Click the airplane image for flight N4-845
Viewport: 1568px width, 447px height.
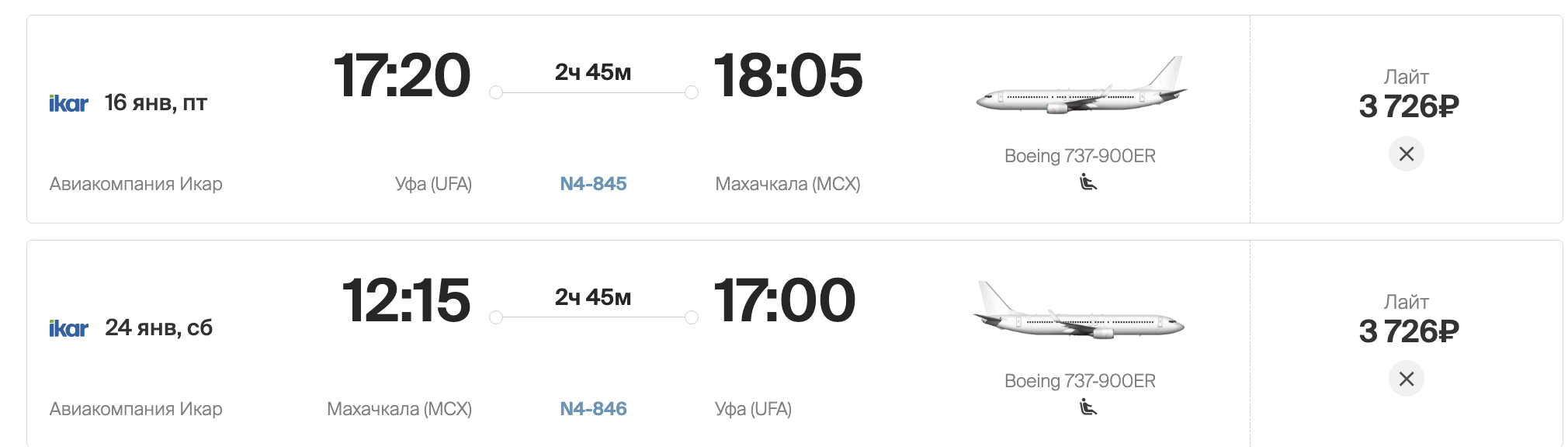click(1081, 86)
